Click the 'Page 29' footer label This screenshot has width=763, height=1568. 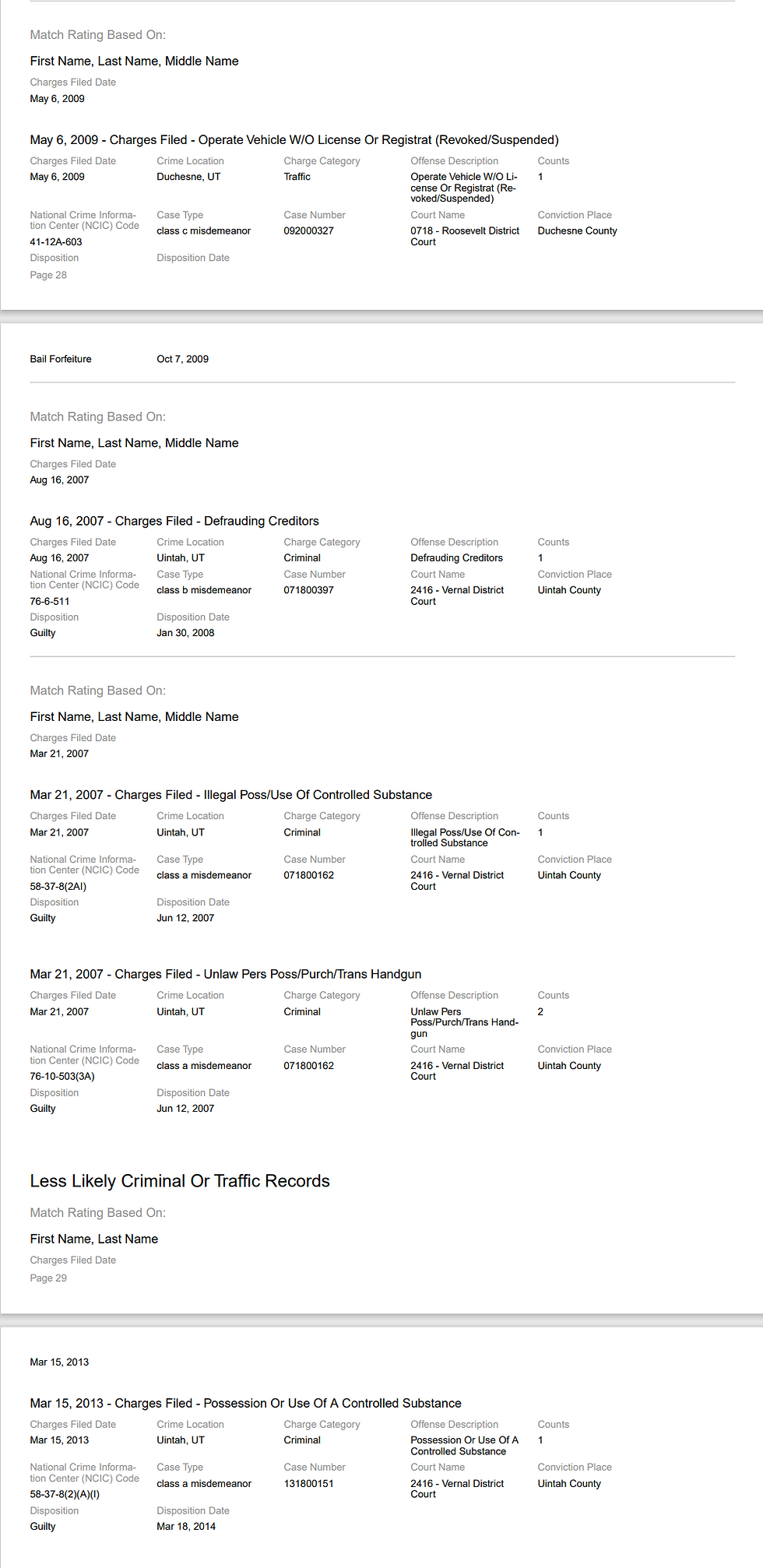click(48, 1278)
